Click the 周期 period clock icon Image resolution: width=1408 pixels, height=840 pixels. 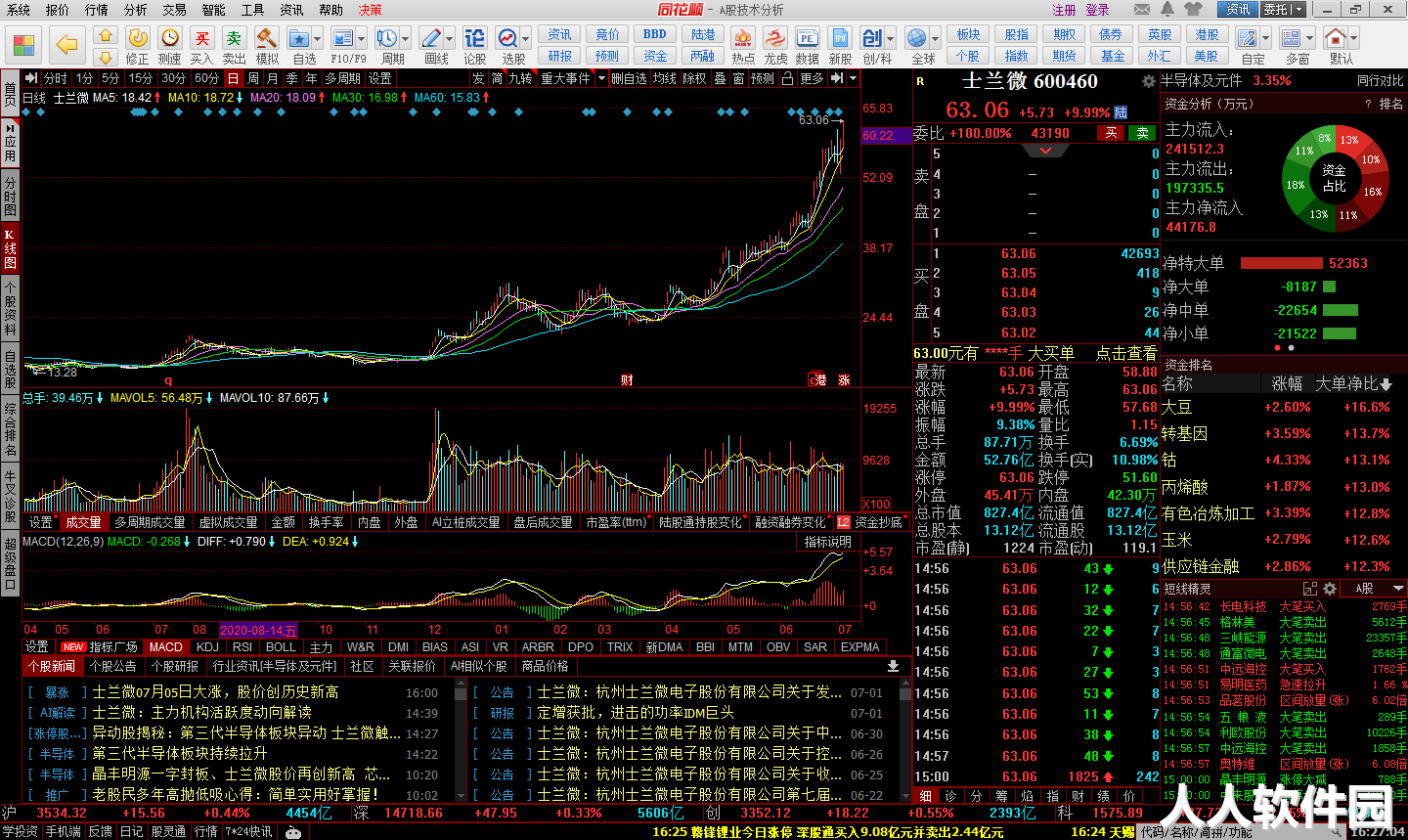click(x=387, y=38)
